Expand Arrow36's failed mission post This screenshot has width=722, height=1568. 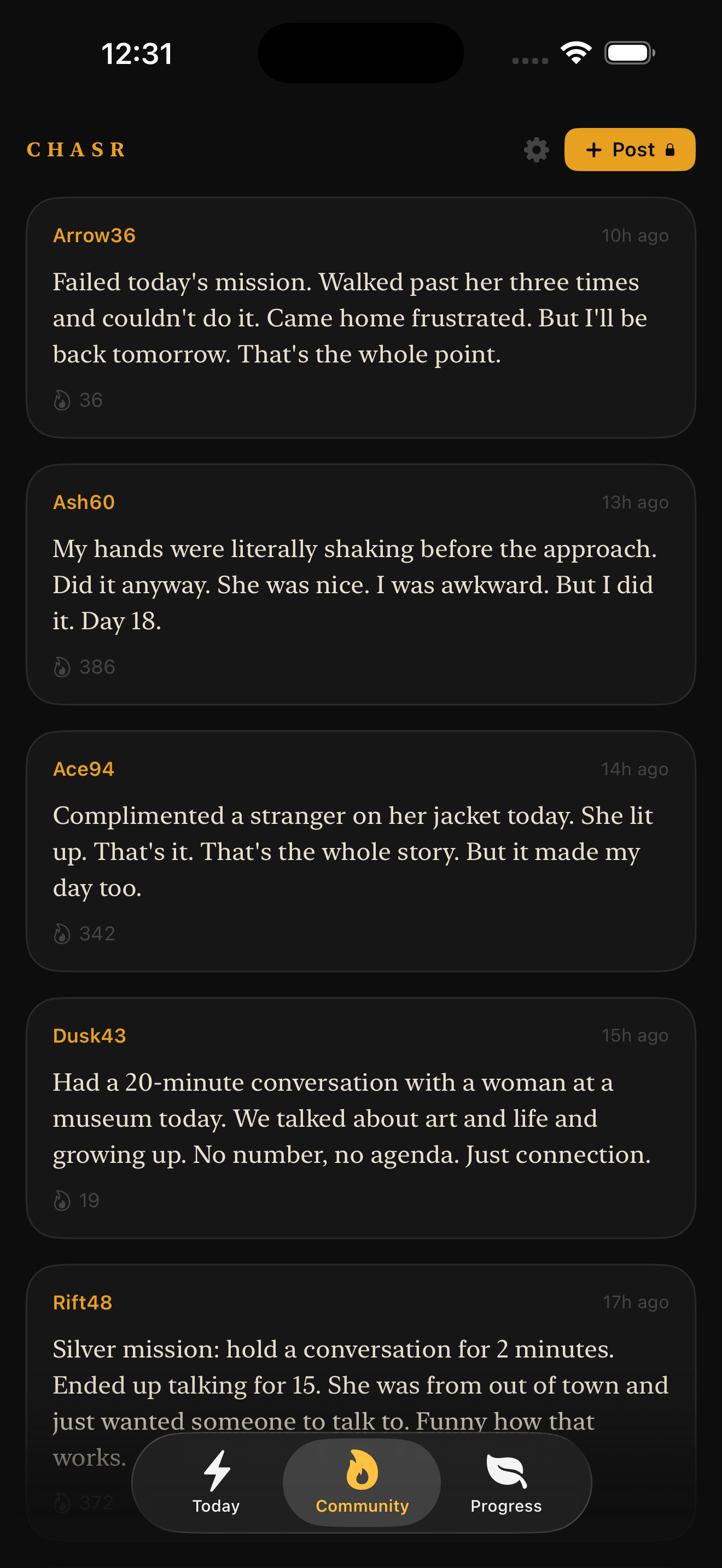pyautogui.click(x=361, y=317)
